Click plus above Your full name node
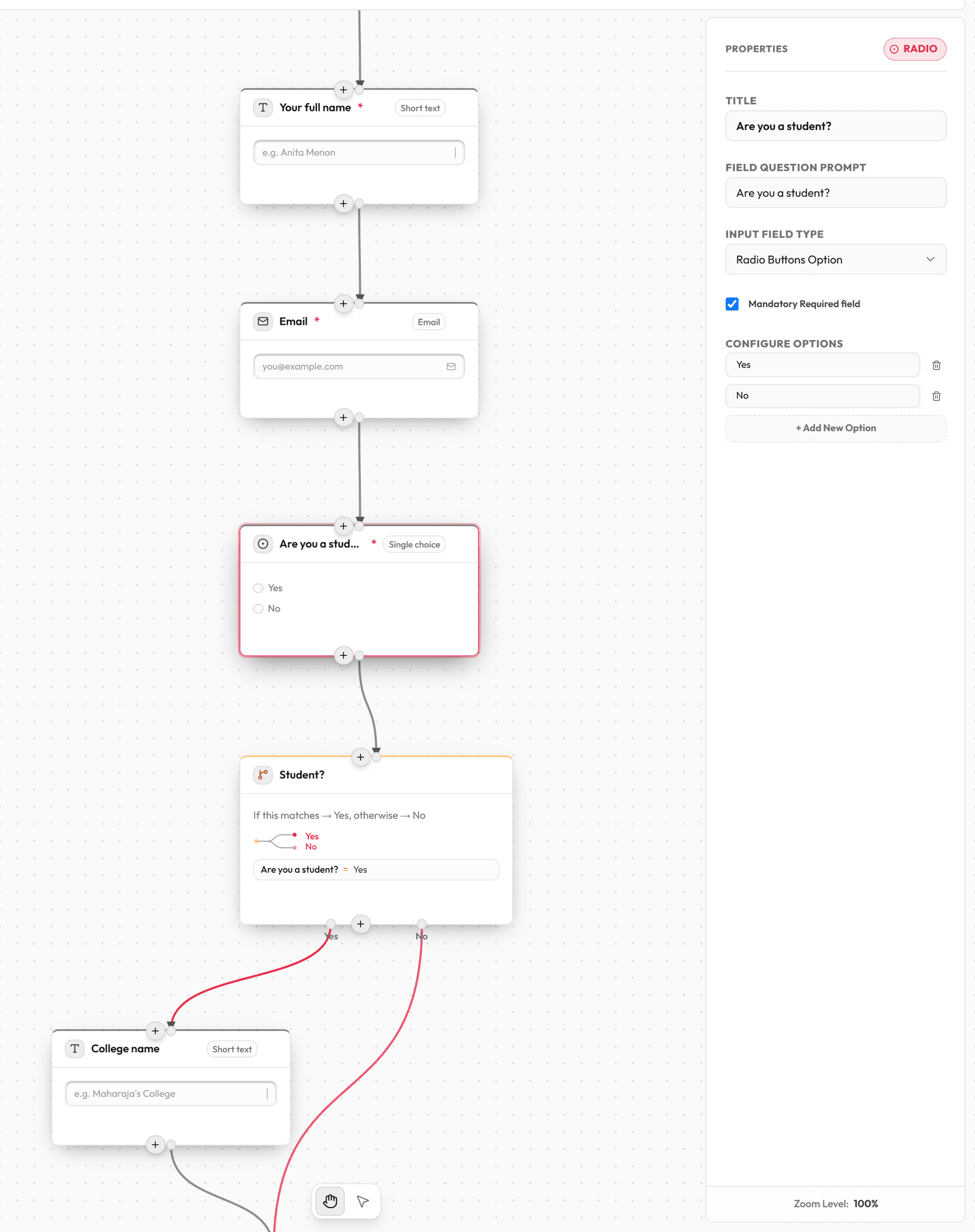The image size is (975, 1232). (344, 90)
